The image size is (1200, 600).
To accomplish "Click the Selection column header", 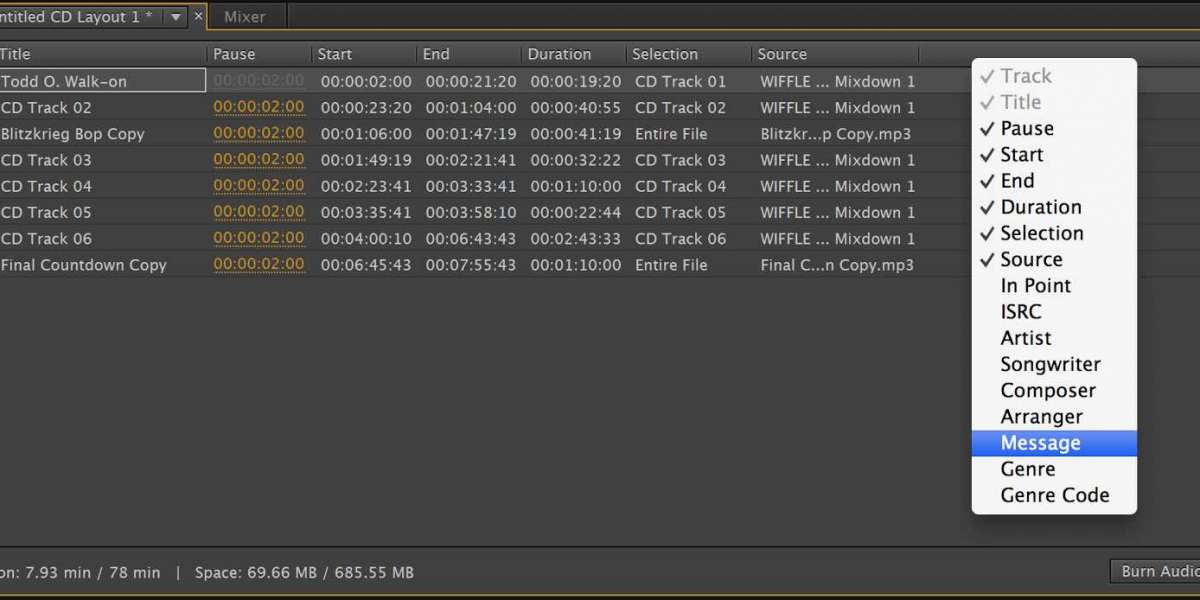I will tap(665, 54).
